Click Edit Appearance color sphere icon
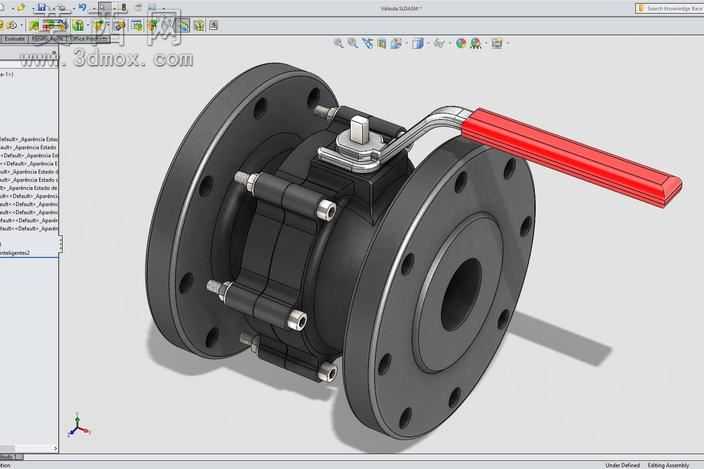The width and height of the screenshot is (704, 469). click(461, 43)
